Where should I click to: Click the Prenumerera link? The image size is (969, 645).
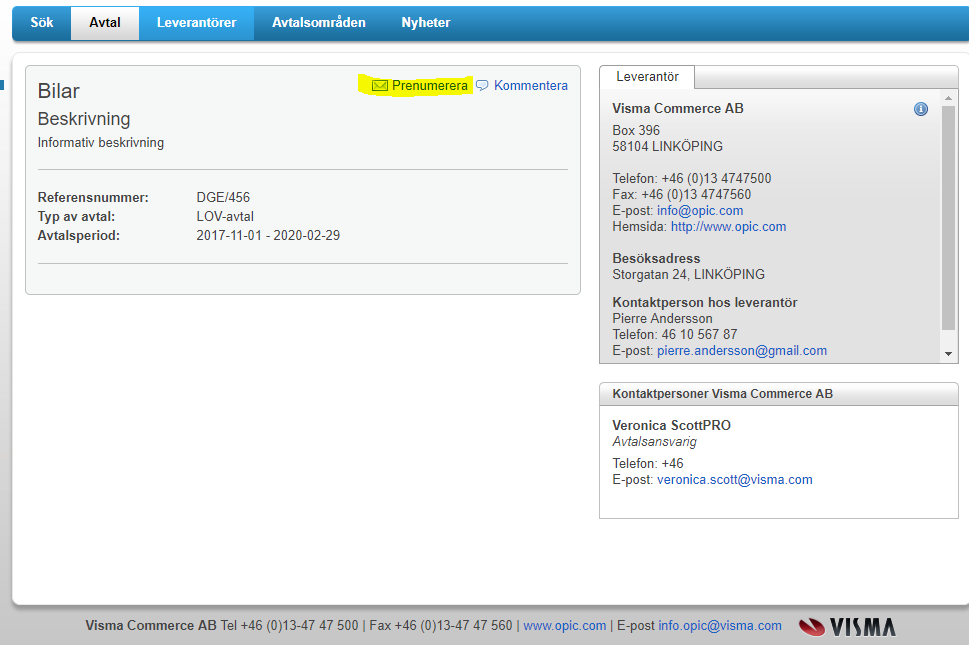[x=429, y=85]
